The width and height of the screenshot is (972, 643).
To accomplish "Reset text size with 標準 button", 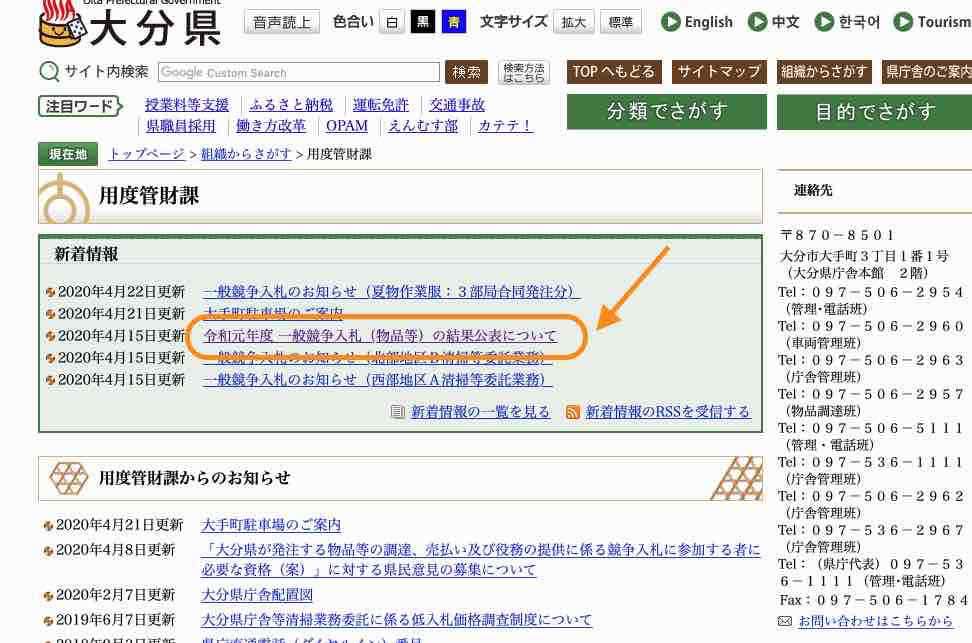I will click(x=620, y=22).
